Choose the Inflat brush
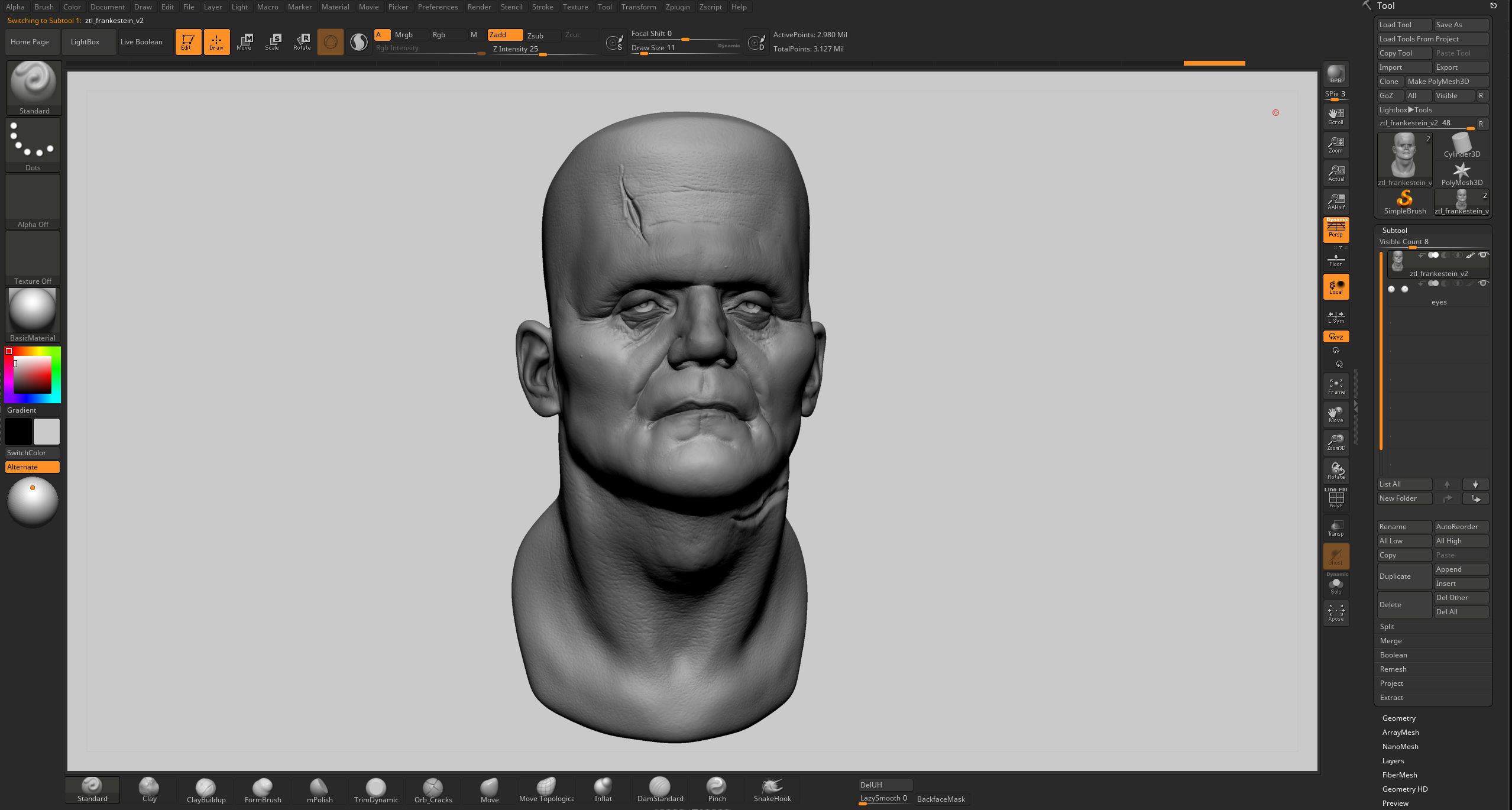 603,790
